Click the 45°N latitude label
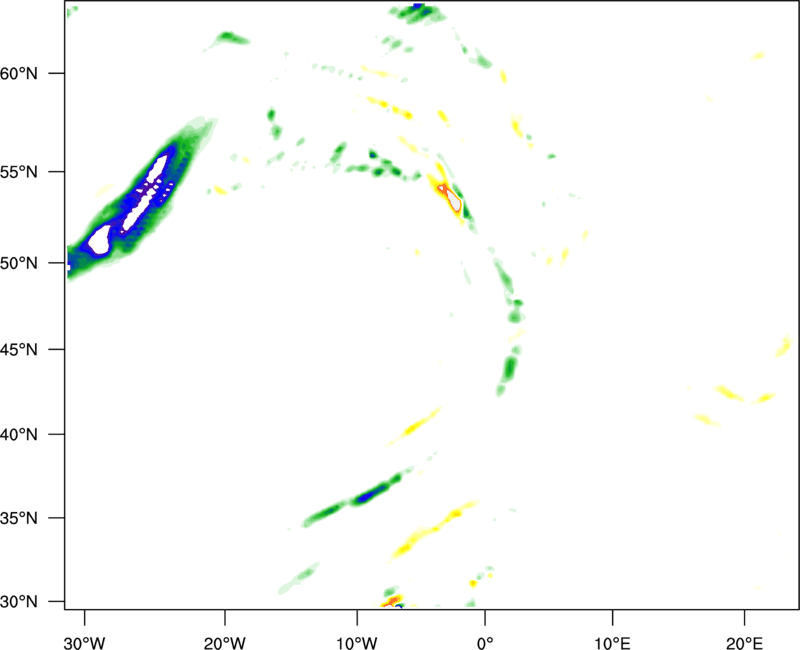 click(x=19, y=350)
